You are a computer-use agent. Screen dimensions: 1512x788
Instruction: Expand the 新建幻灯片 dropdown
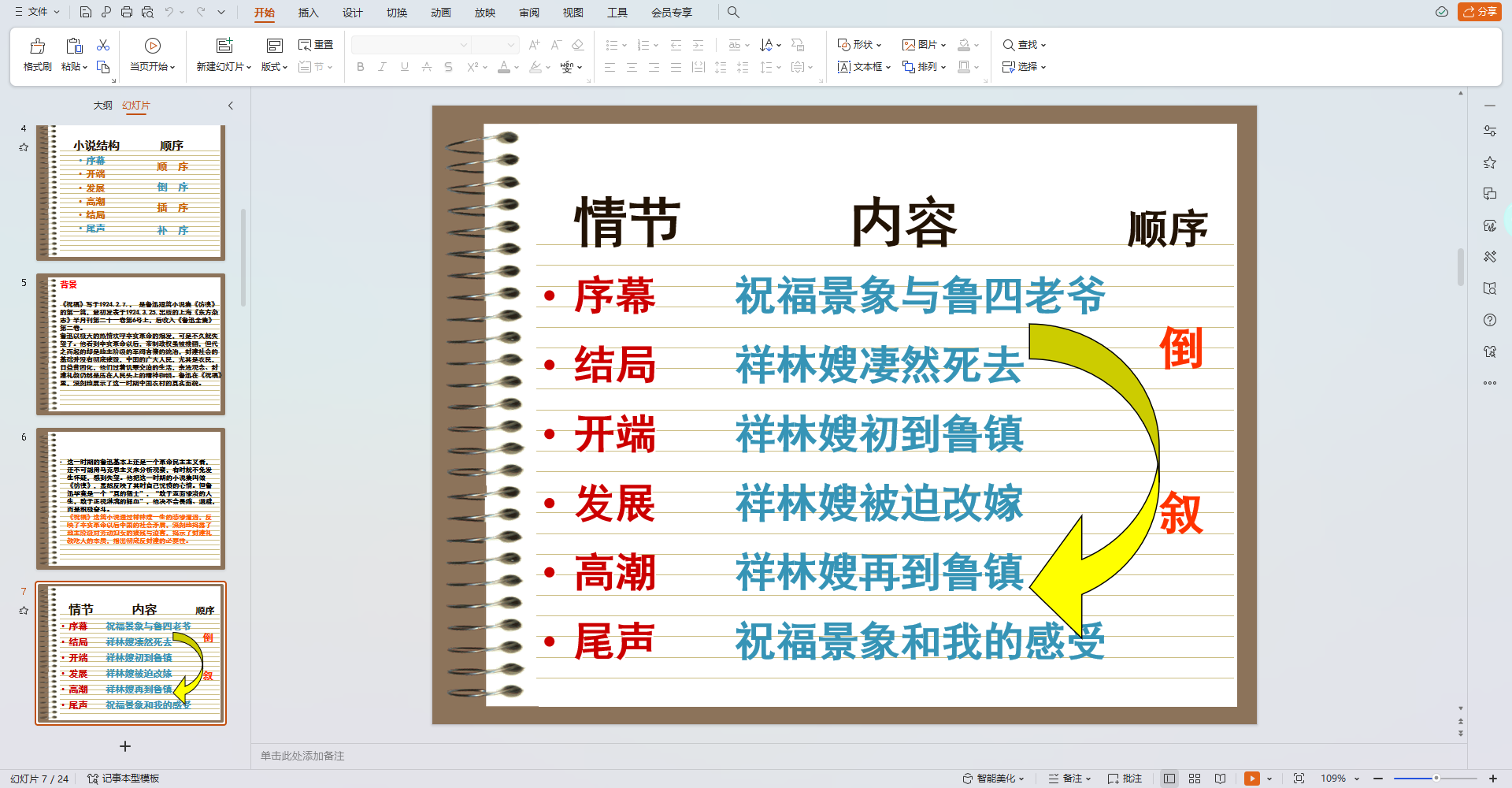click(x=224, y=67)
